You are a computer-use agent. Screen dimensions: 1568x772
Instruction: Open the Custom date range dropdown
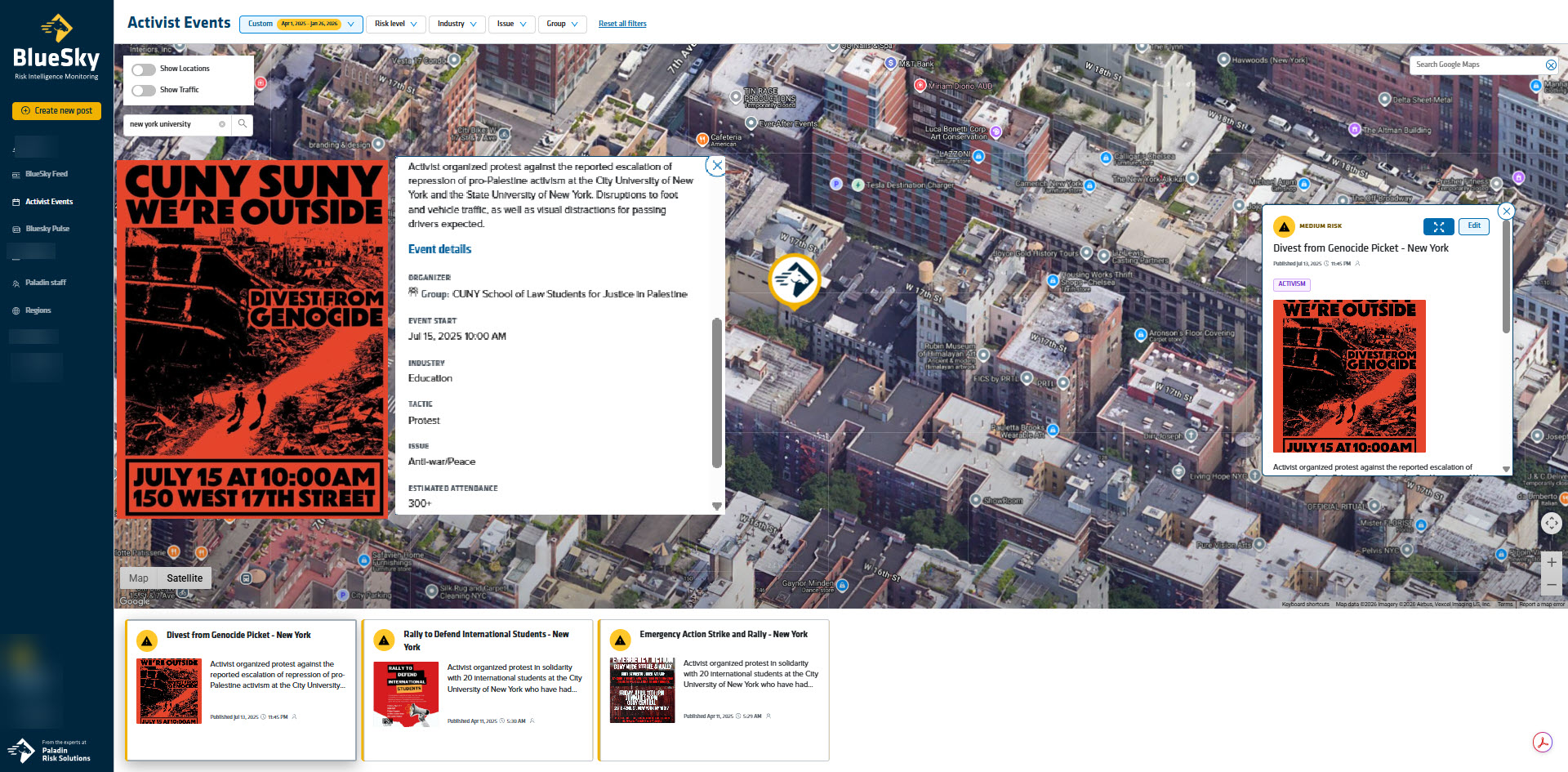pyautogui.click(x=301, y=24)
